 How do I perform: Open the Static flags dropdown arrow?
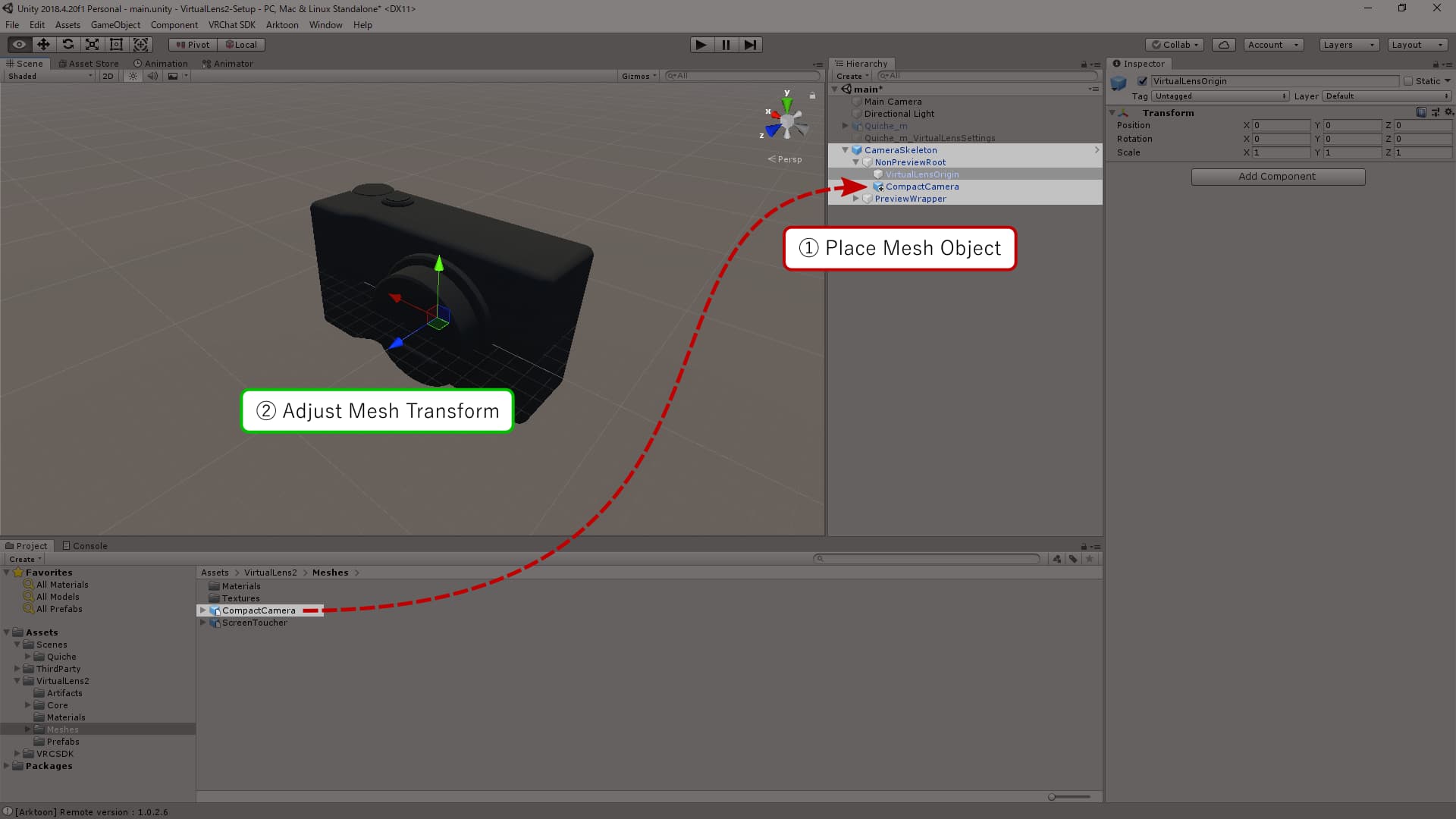point(1448,81)
